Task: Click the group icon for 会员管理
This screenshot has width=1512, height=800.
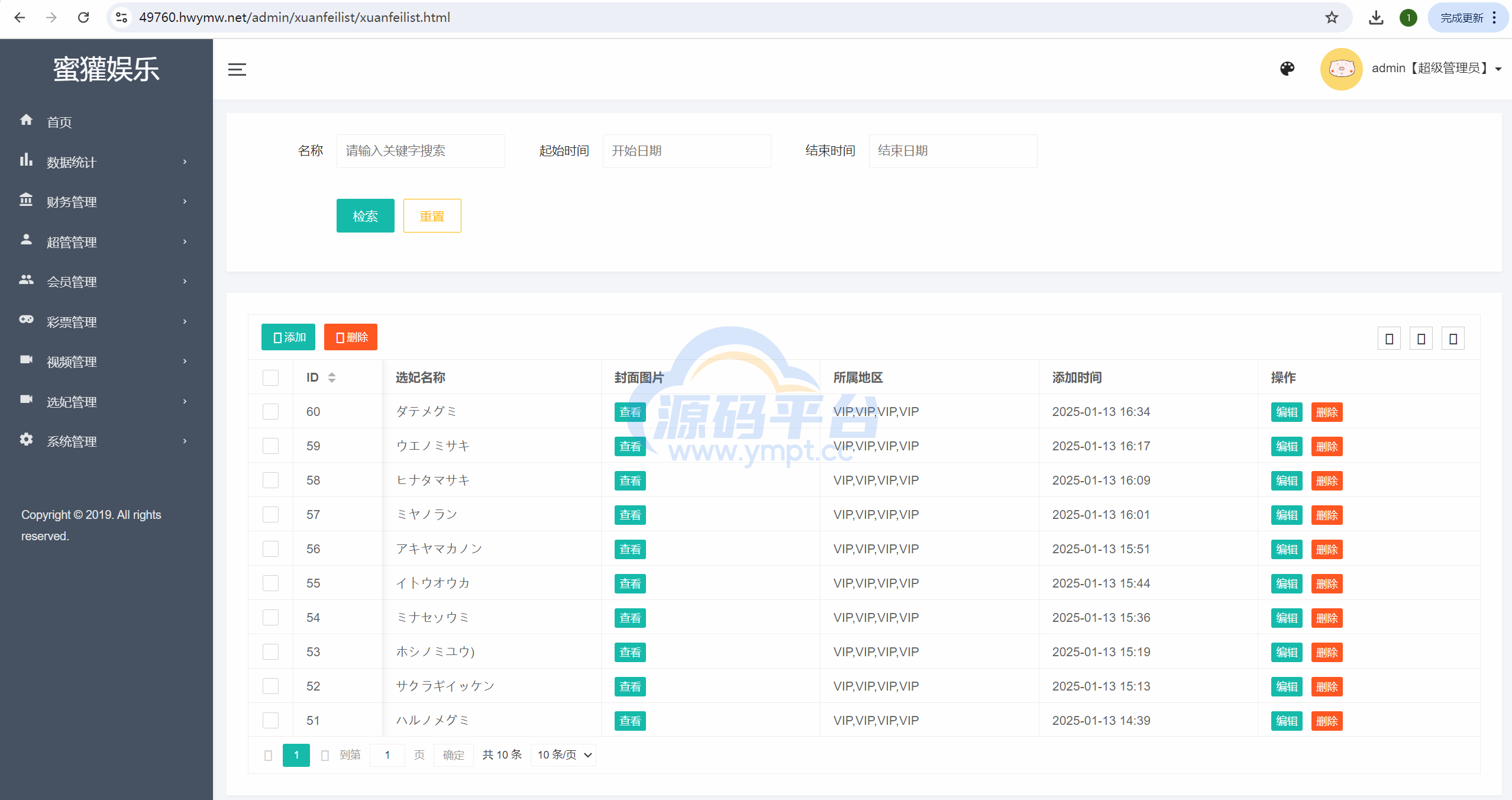Action: pos(26,279)
